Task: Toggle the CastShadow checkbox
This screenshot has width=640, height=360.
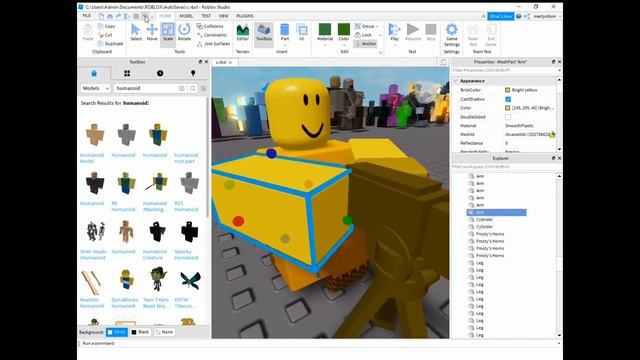Action: (x=508, y=99)
